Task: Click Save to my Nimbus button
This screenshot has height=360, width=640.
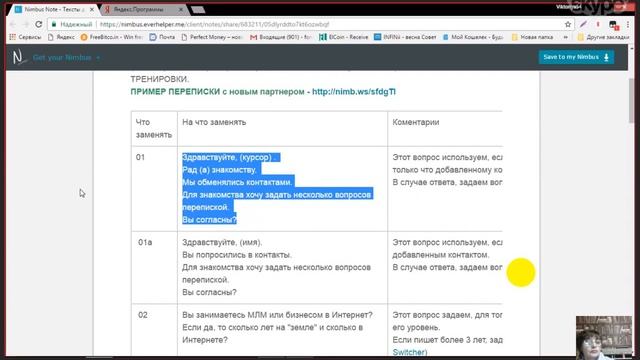Action: (x=576, y=57)
